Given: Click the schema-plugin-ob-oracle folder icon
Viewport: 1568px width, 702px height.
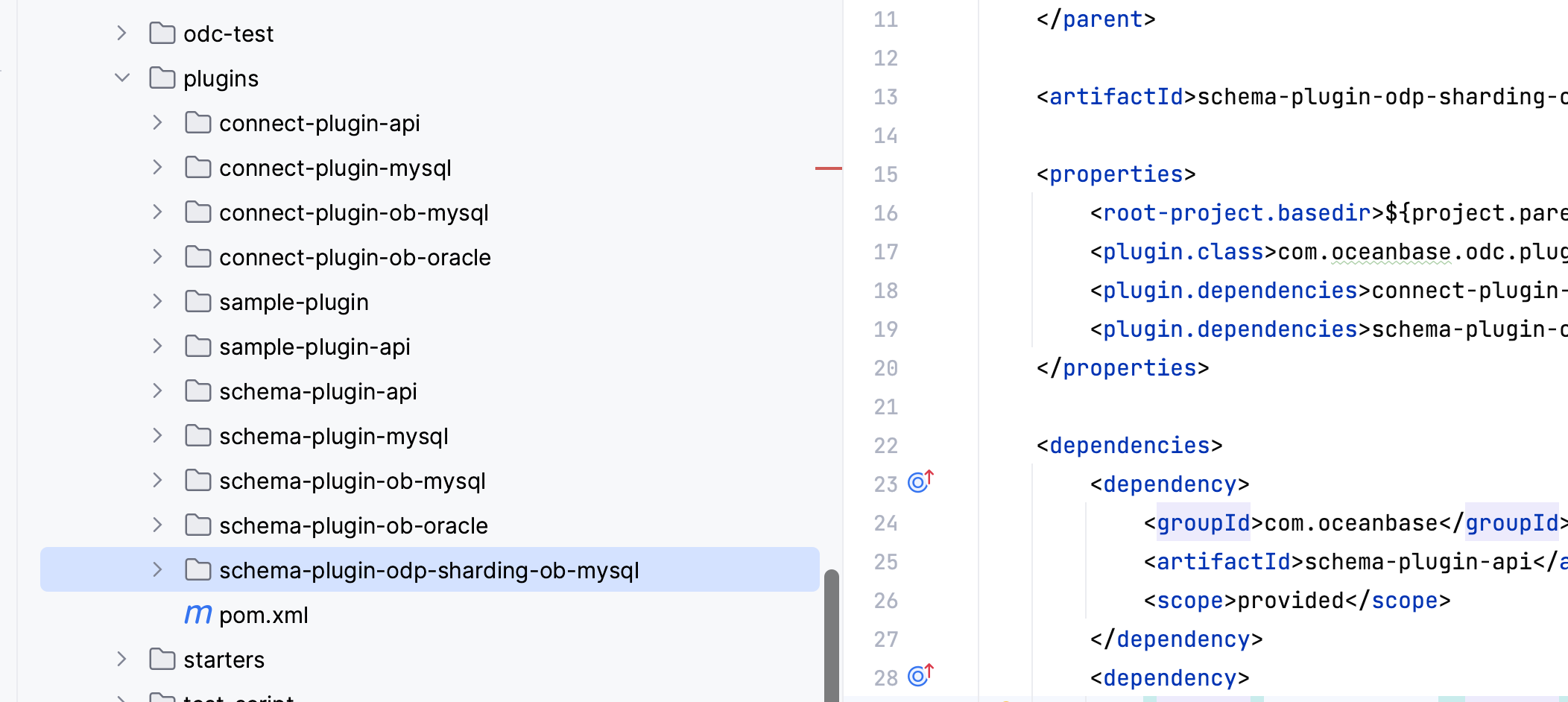Looking at the screenshot, I should [197, 525].
